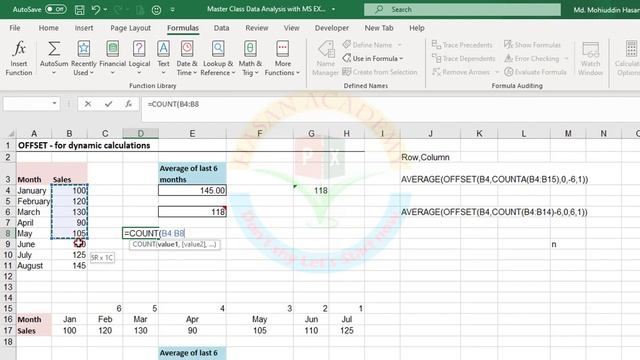Screen dimensions: 640x360
Task: Open the Use in Formula dropdown
Action: click(x=373, y=58)
